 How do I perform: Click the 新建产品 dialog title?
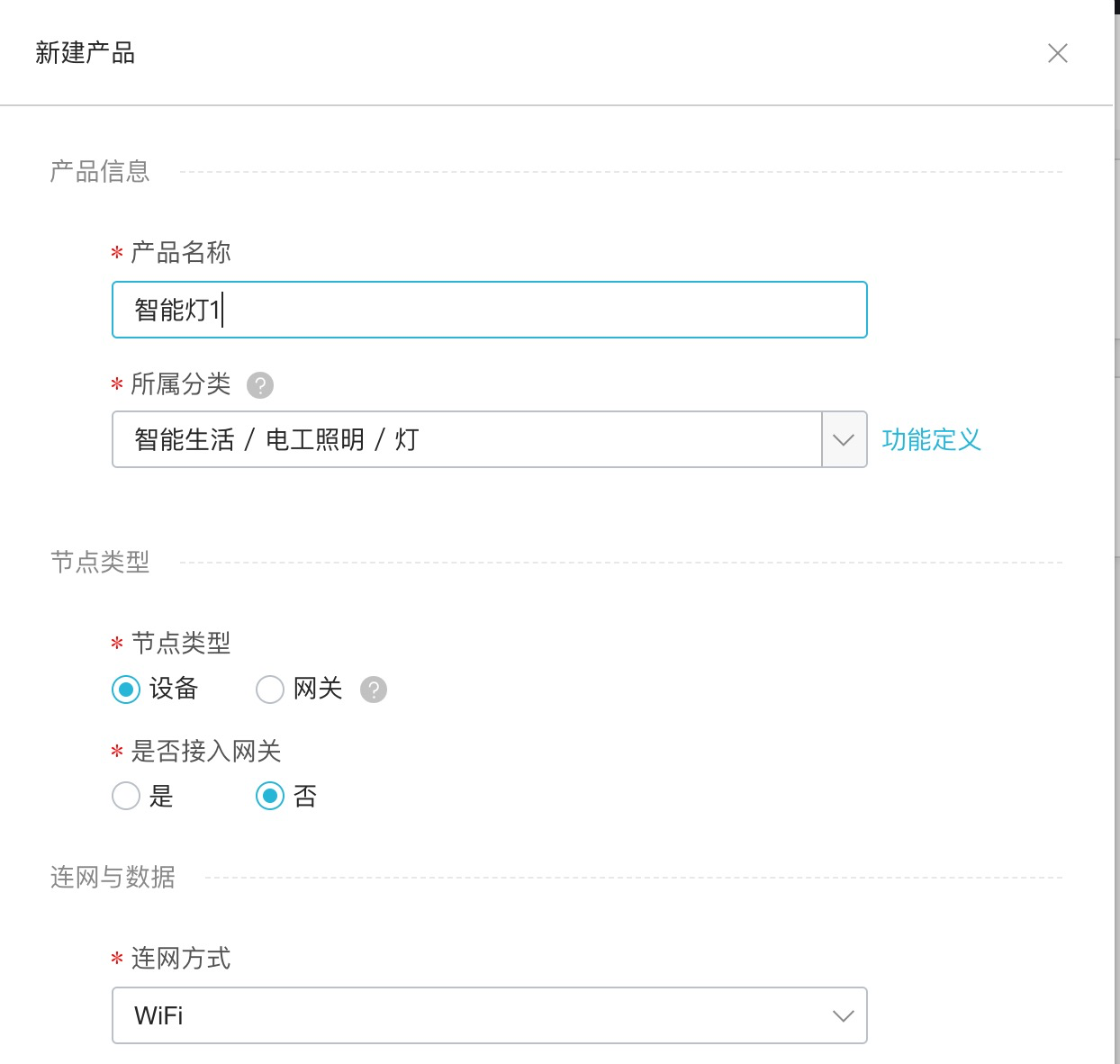(x=86, y=53)
